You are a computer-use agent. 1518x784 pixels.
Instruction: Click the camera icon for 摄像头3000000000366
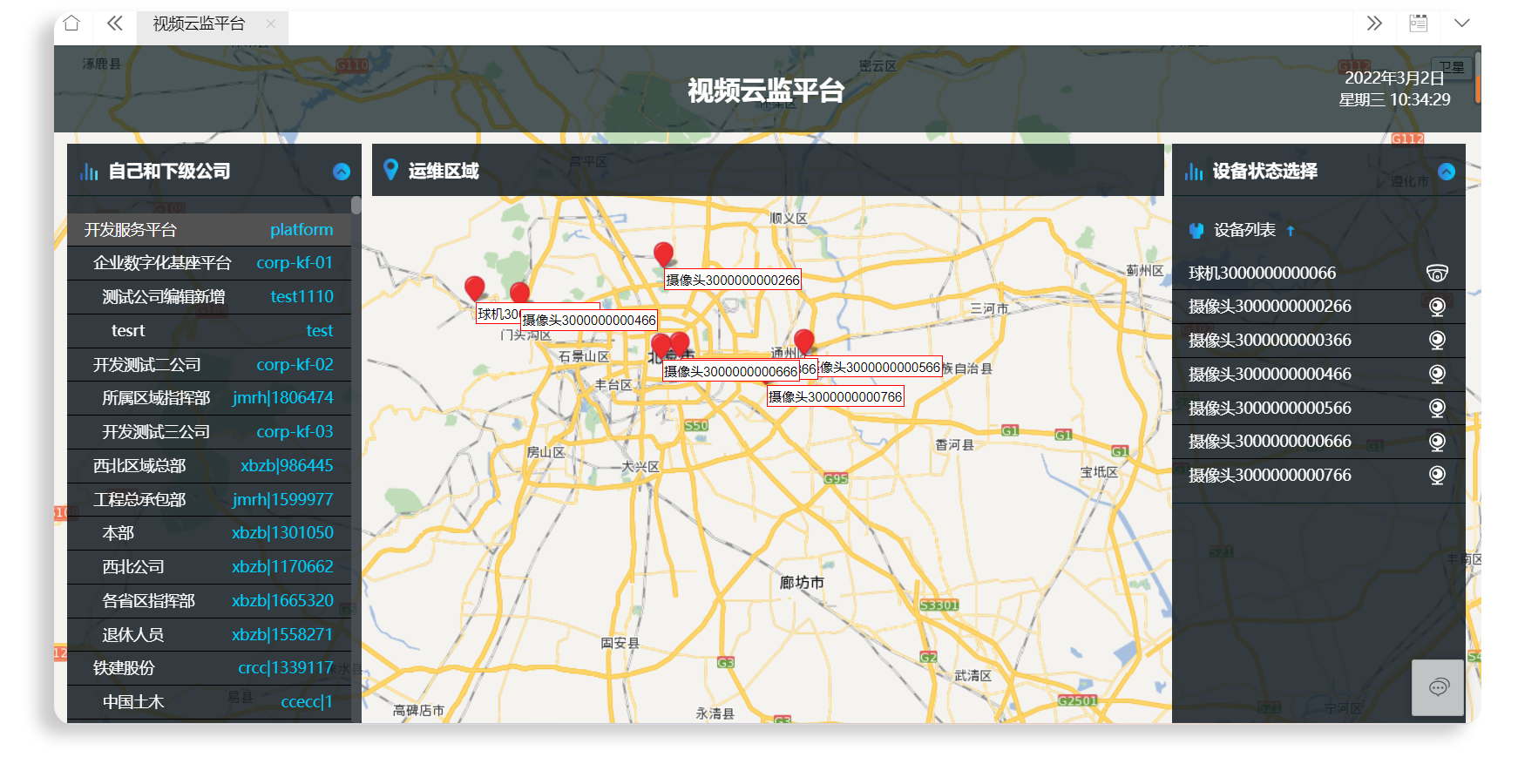point(1438,341)
